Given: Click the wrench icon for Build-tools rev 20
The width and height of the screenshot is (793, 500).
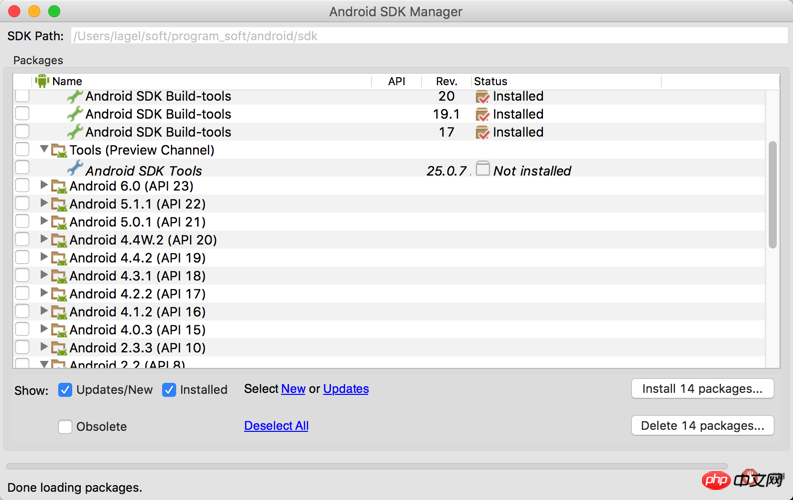Looking at the screenshot, I should point(75,97).
